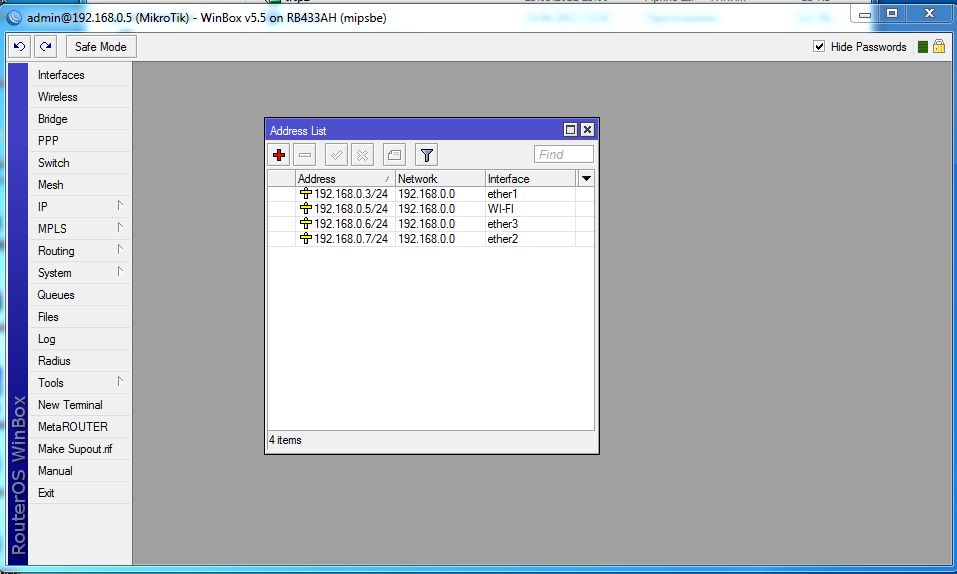The height and width of the screenshot is (574, 957).
Task: Open the Interfaces menu
Action: 80,74
